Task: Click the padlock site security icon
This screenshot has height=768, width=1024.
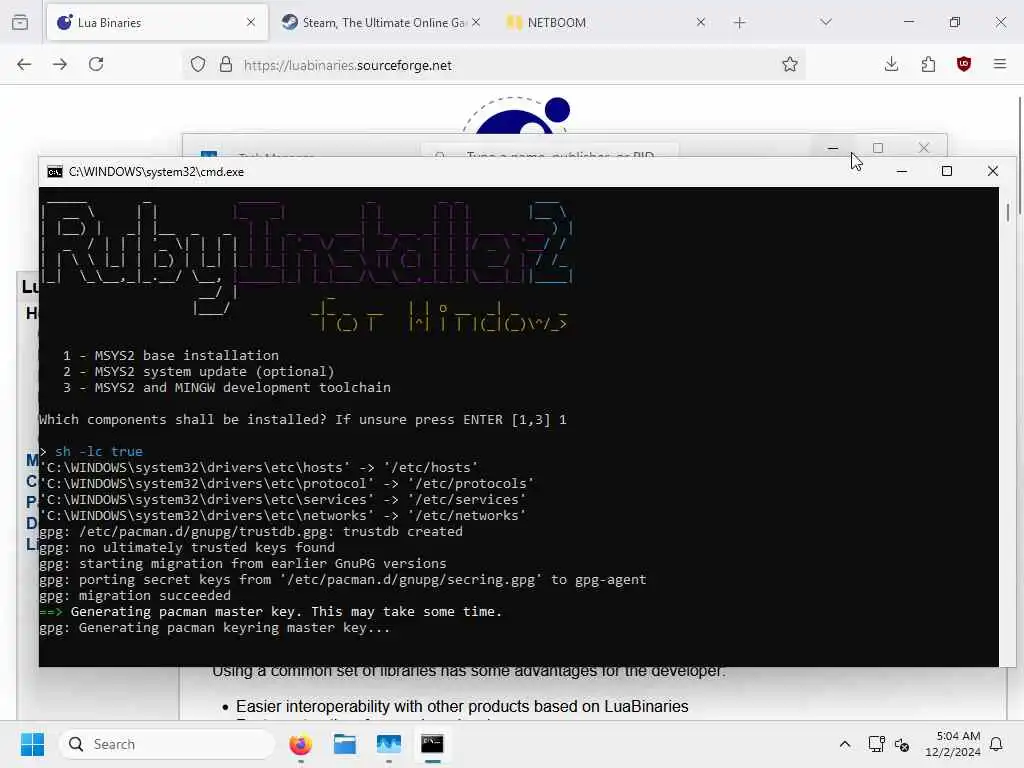Action: 226,65
